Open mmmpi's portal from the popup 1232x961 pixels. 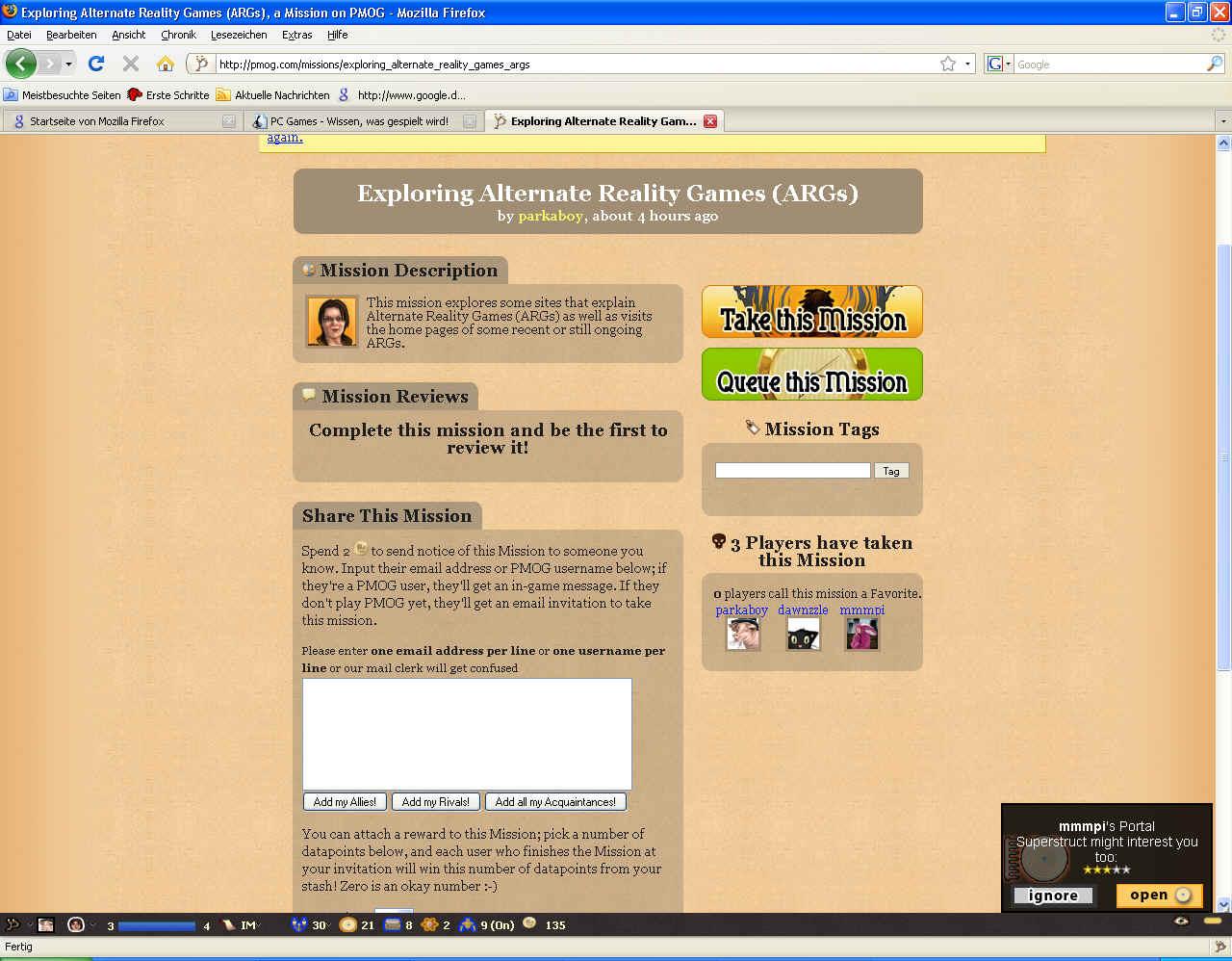(1159, 896)
